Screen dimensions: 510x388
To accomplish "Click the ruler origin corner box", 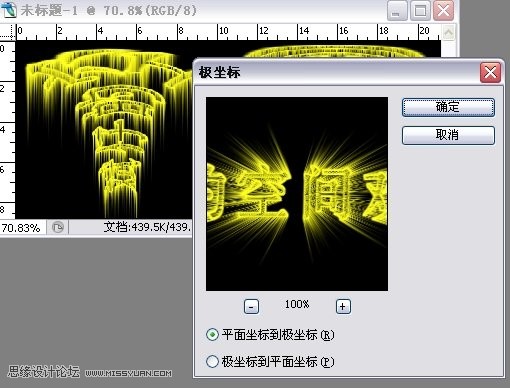I will pyautogui.click(x=8, y=32).
